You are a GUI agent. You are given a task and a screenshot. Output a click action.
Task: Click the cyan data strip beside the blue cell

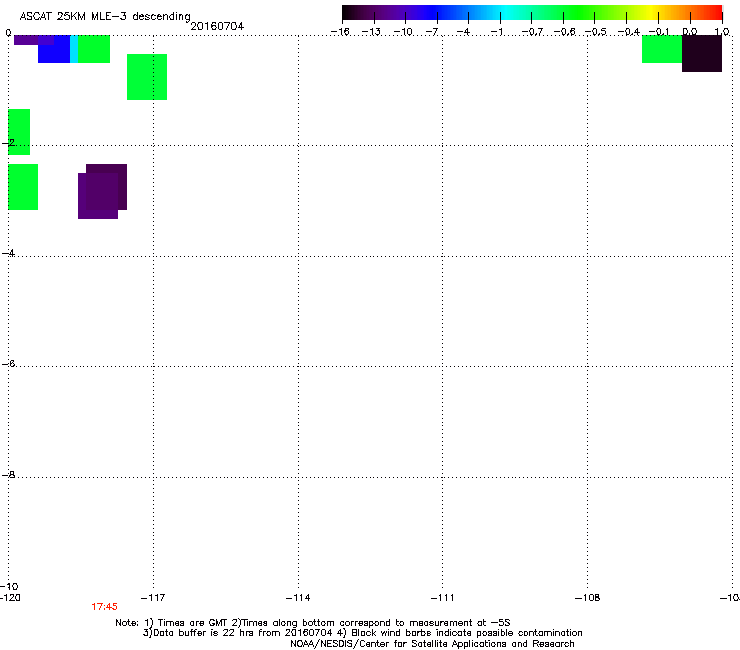click(74, 49)
